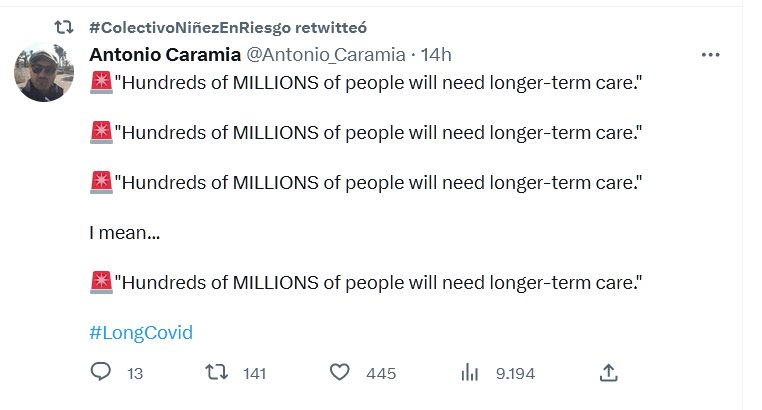Click the like count 445
762x410 pixels.
(381, 374)
